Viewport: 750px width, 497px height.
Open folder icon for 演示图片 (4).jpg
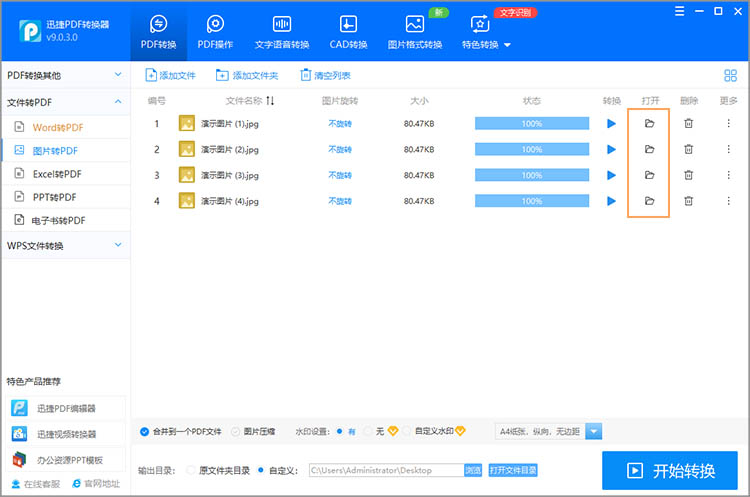click(x=649, y=201)
